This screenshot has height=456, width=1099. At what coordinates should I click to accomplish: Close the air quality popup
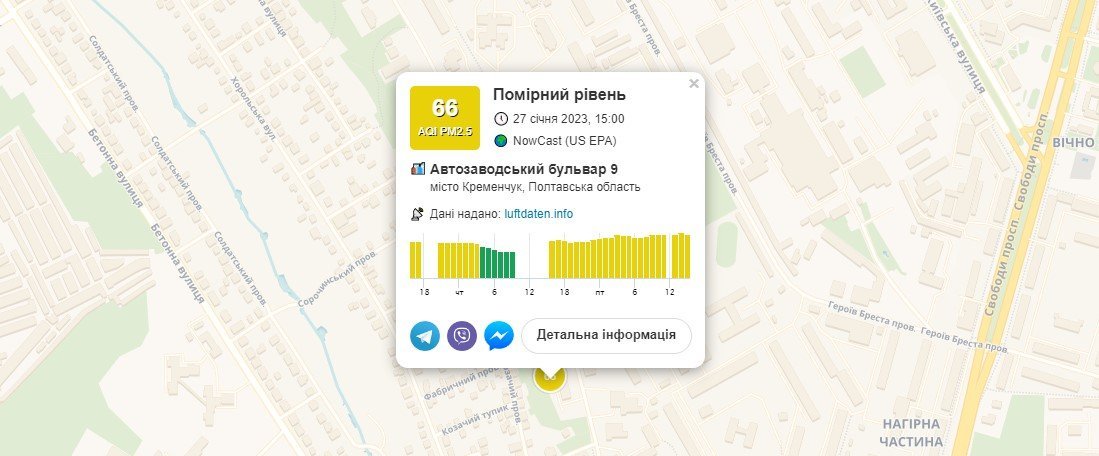coord(694,84)
